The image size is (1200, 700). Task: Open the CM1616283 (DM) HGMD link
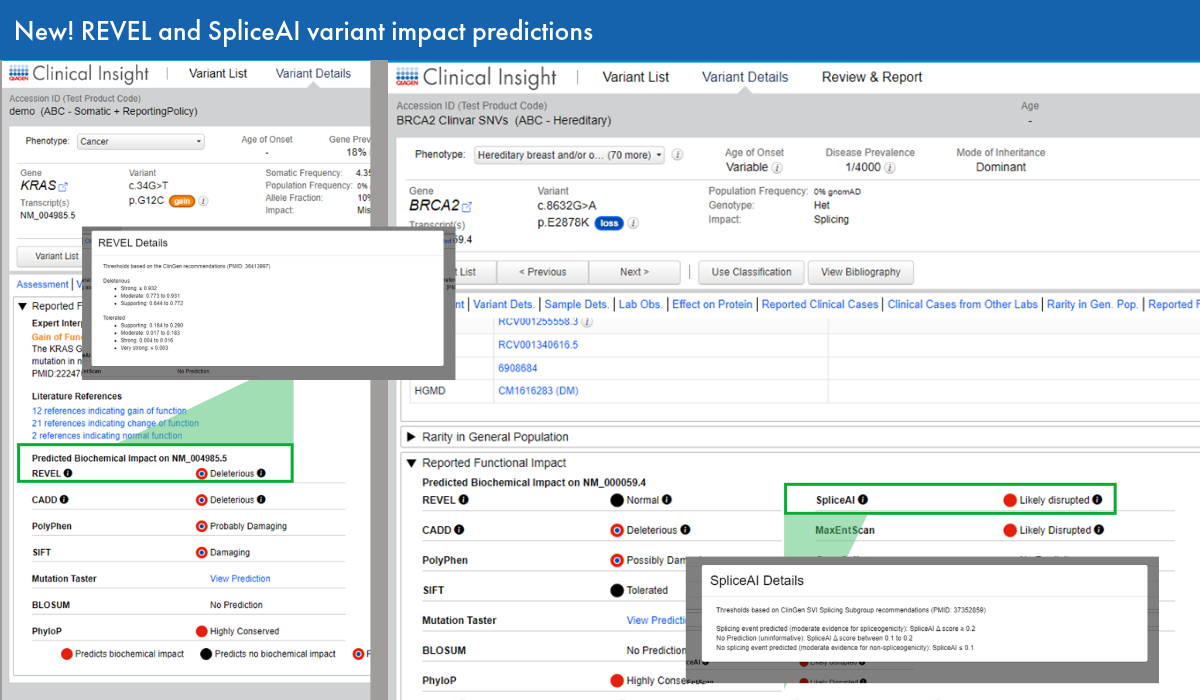click(x=538, y=391)
